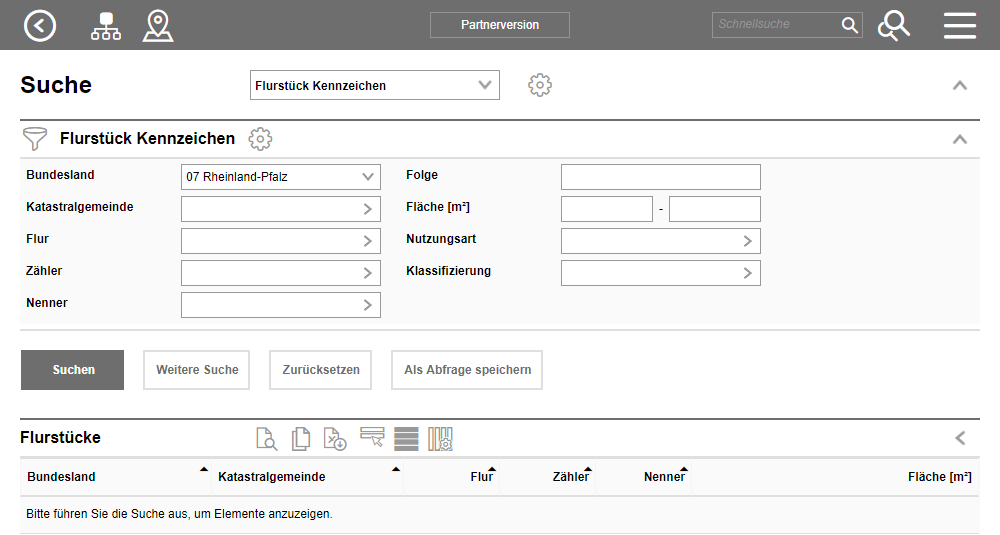Toggle the select rows icon in Flurstücke toolbar
Viewport: 1000px width, 535px height.
coord(372,437)
